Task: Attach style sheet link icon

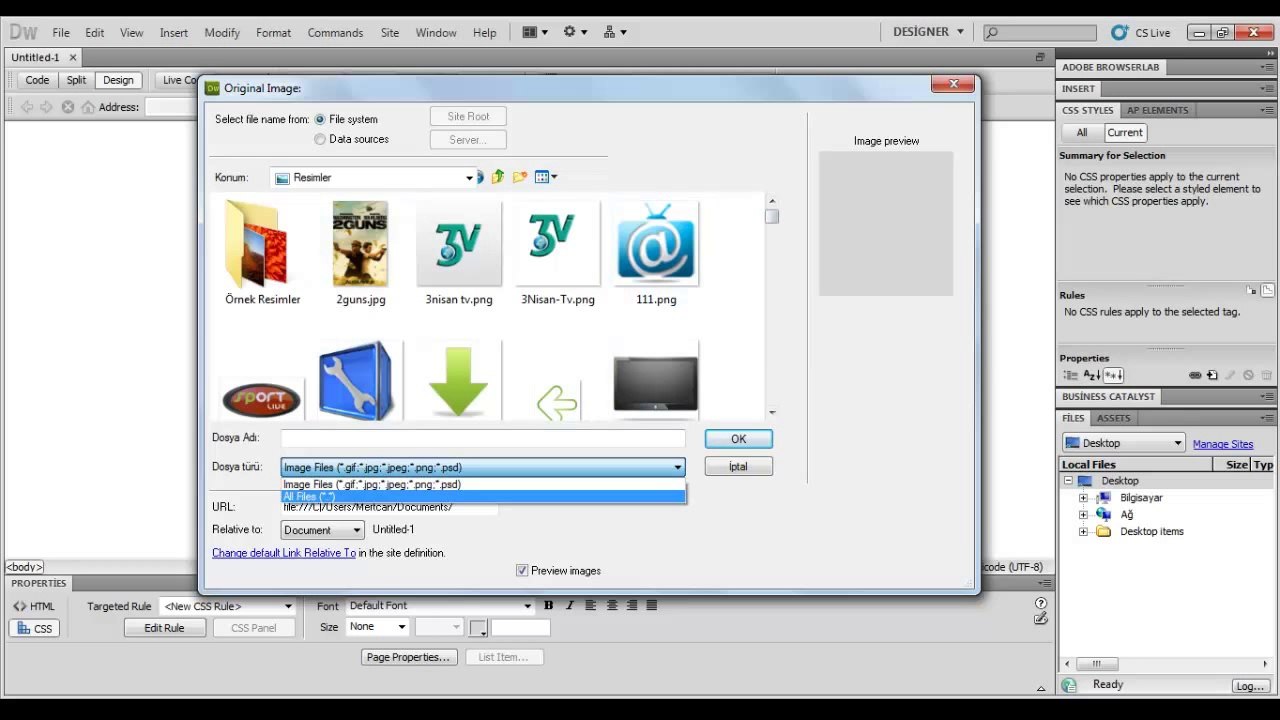Action: pos(1195,375)
